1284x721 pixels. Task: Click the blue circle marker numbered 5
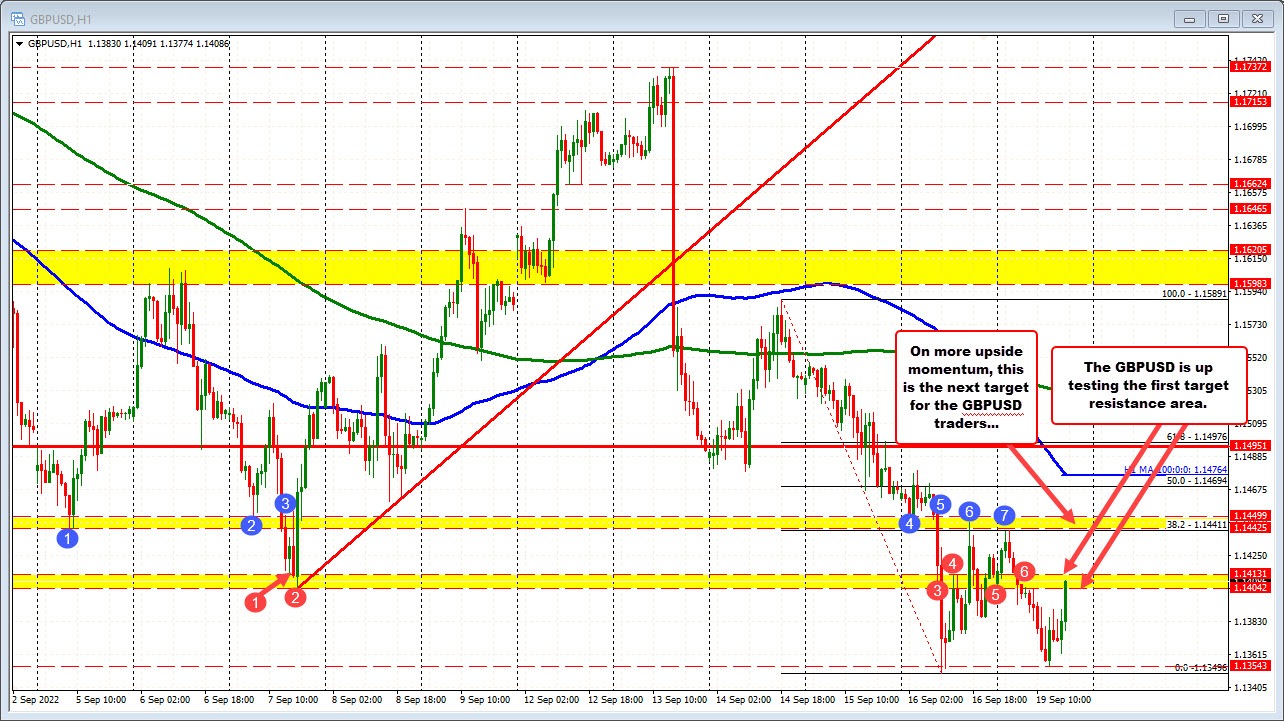point(939,505)
